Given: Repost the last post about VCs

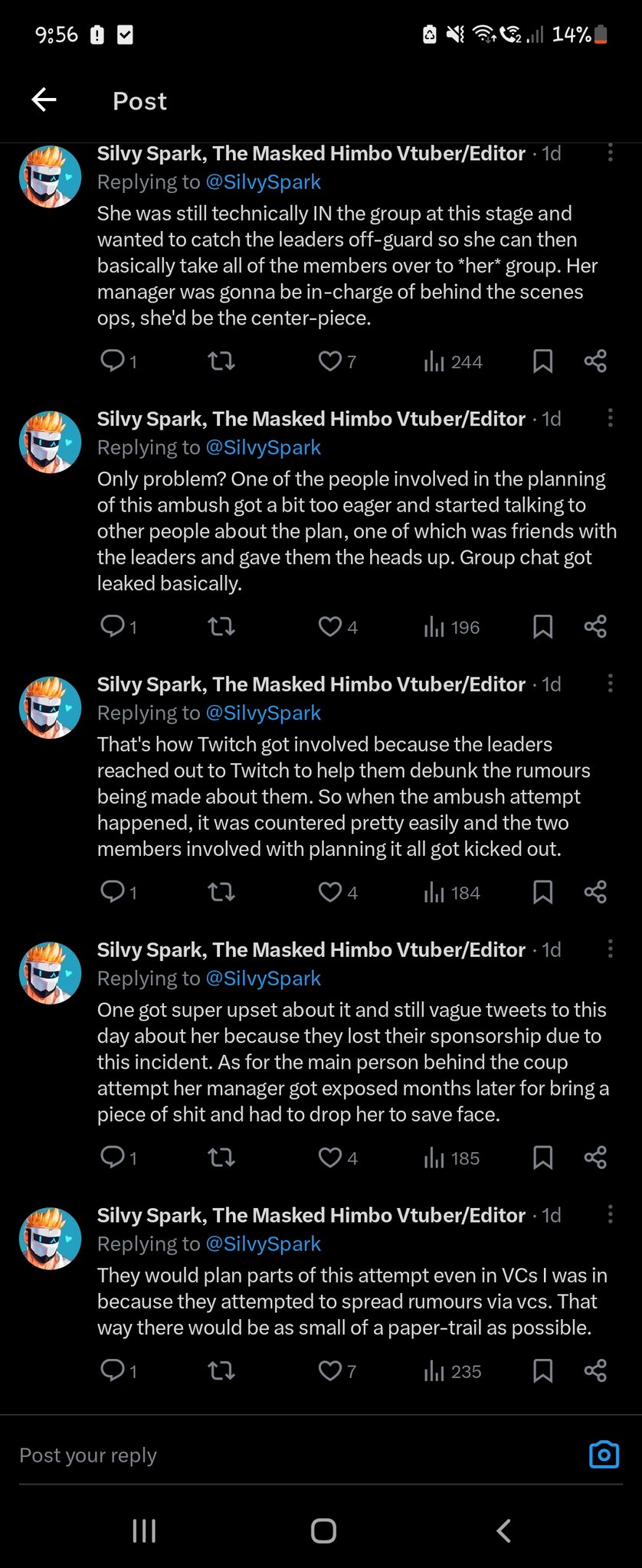Looking at the screenshot, I should click(221, 1370).
